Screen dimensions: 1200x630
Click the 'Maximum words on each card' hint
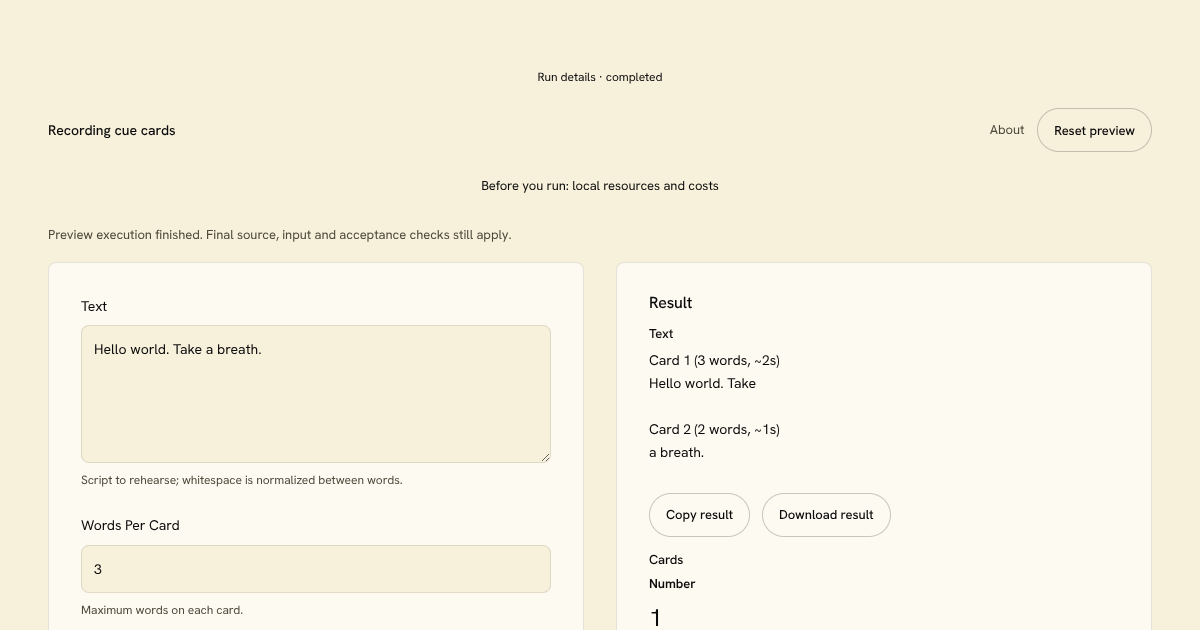(162, 610)
